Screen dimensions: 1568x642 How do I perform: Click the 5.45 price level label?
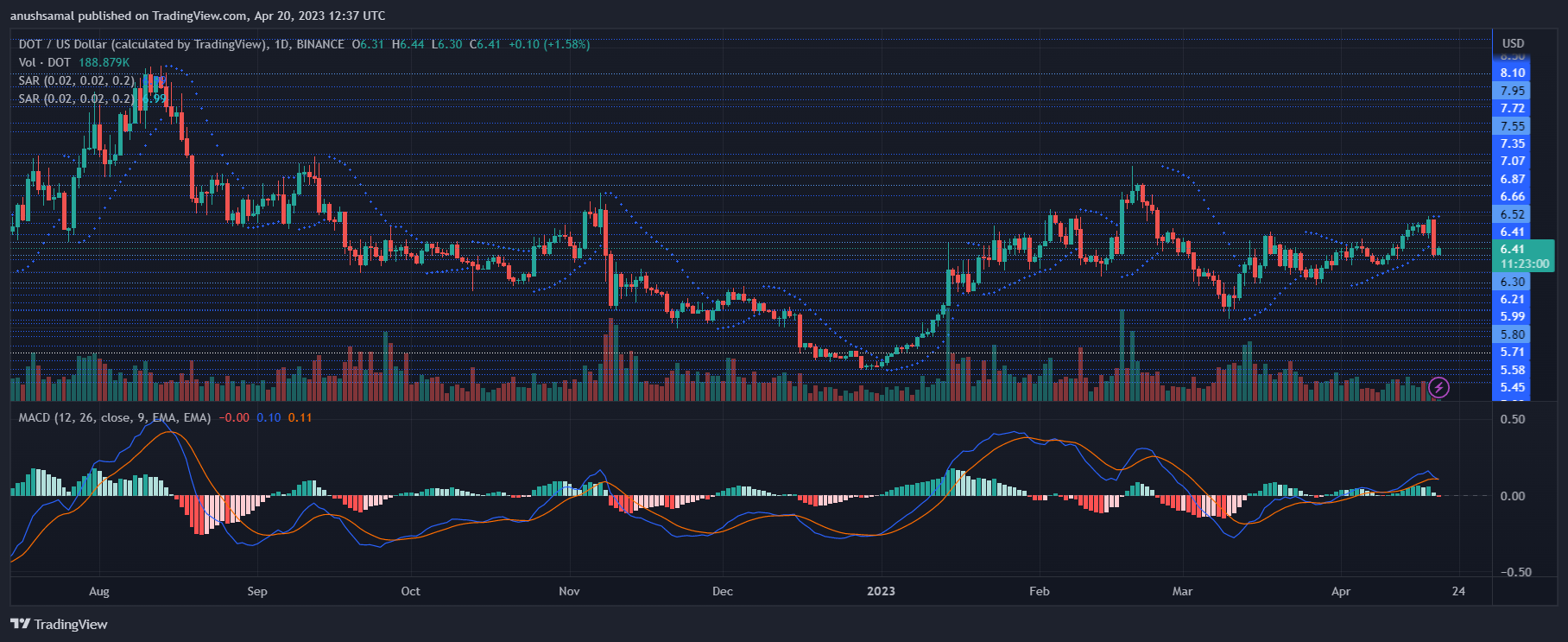point(1512,387)
